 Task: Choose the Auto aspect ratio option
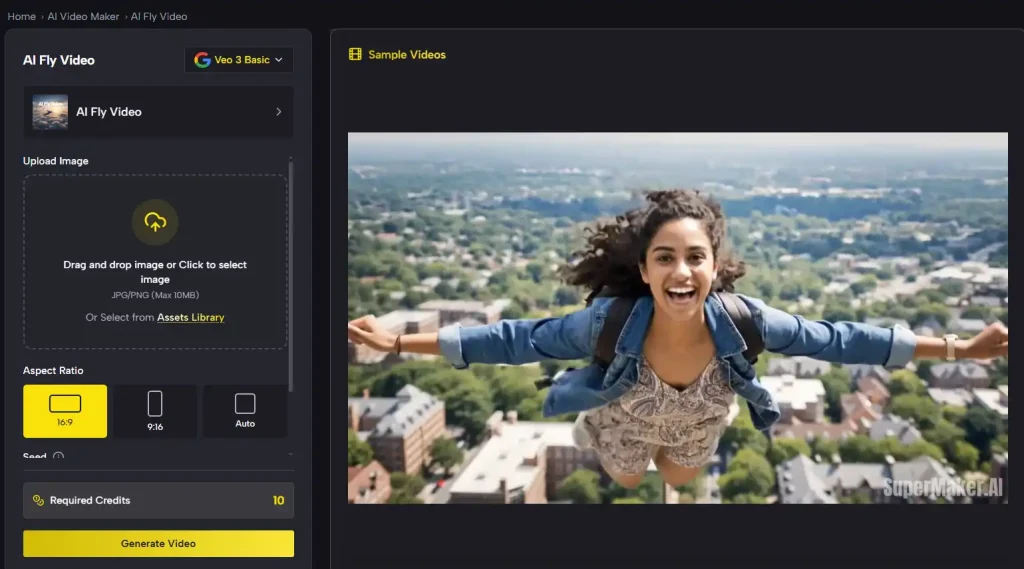tap(245, 410)
